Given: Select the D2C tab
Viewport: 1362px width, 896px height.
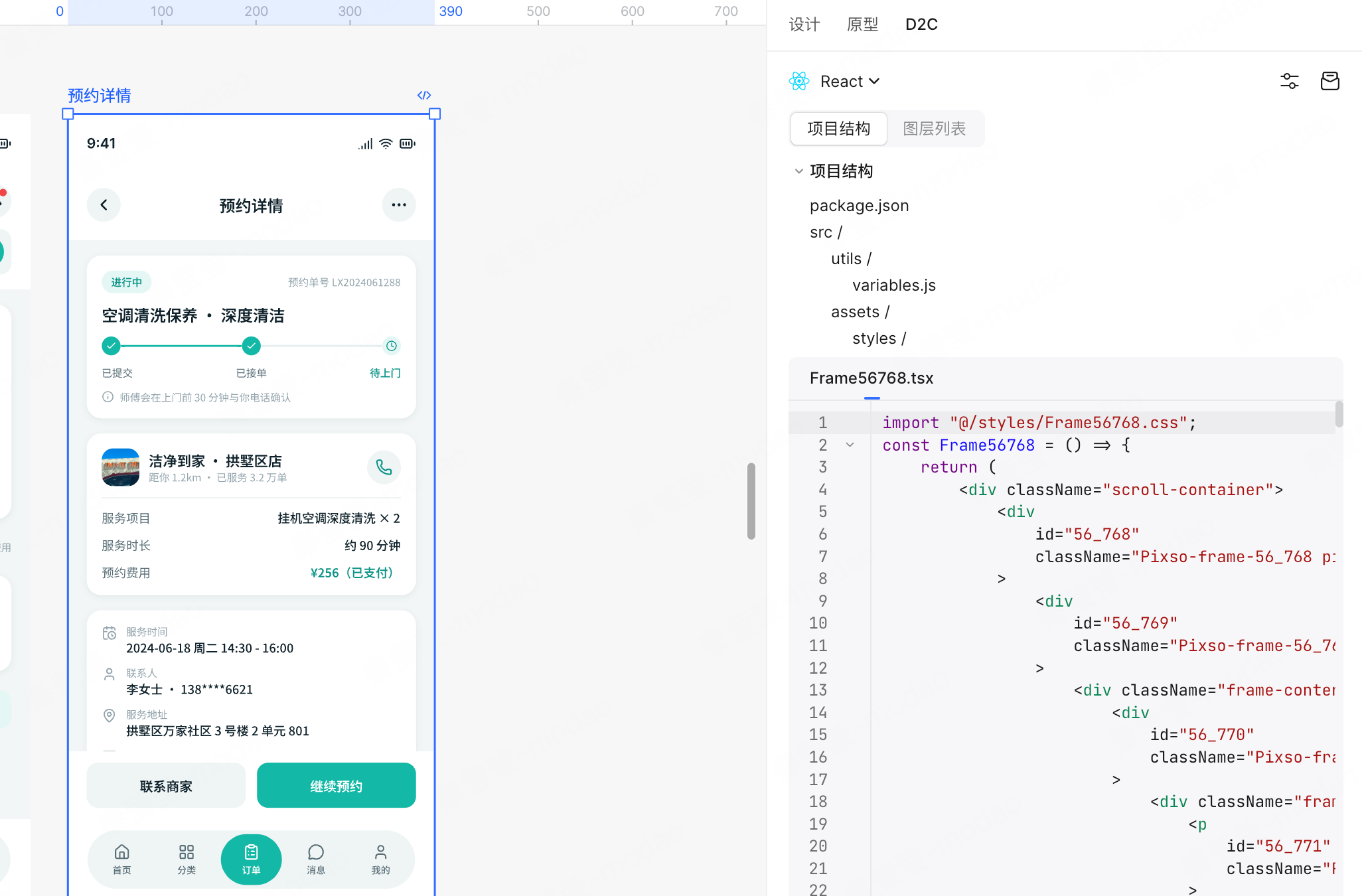Looking at the screenshot, I should [x=921, y=25].
